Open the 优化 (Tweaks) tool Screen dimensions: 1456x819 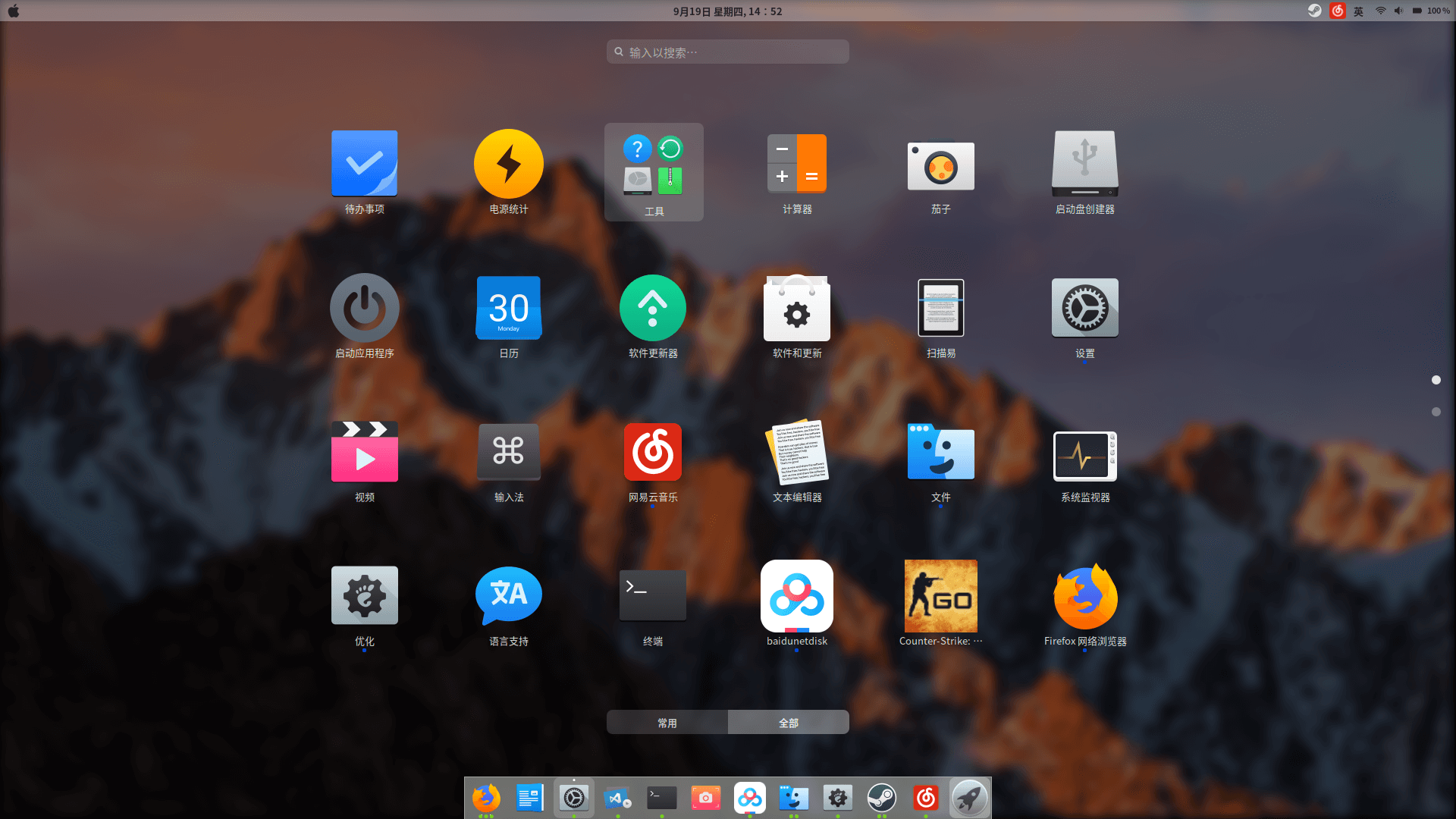364,595
